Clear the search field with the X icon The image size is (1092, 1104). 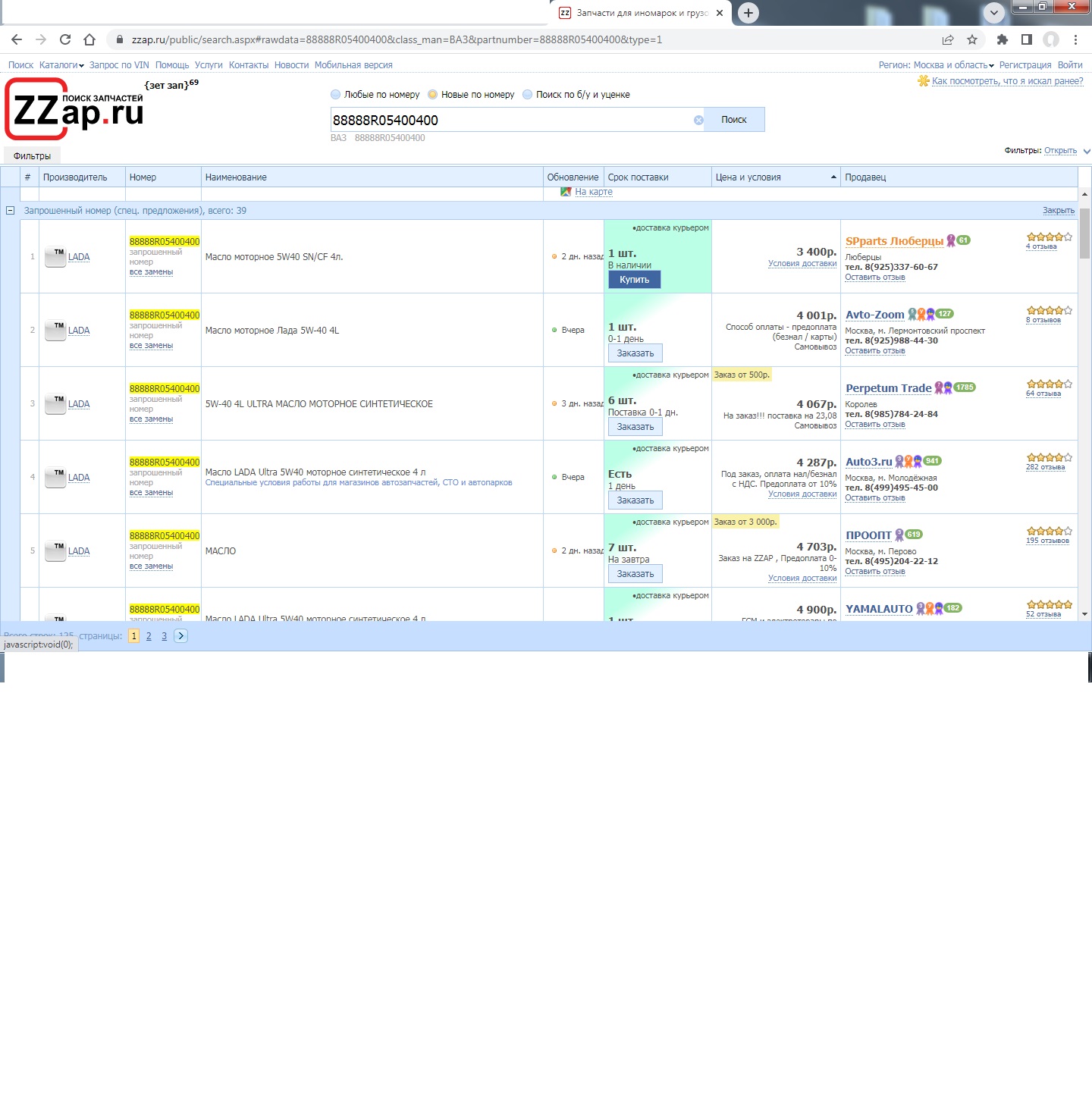(698, 120)
